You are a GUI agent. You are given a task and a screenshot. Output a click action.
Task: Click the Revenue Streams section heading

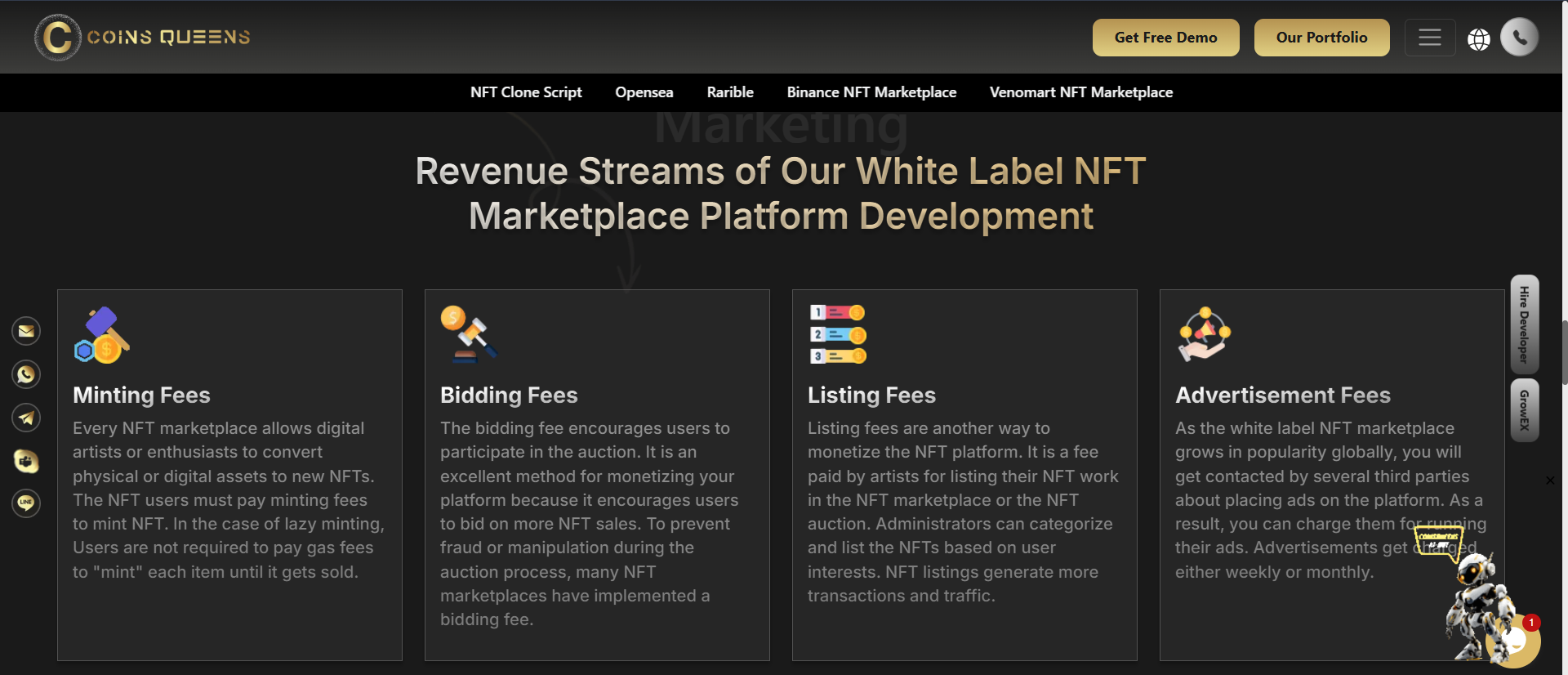pos(781,194)
